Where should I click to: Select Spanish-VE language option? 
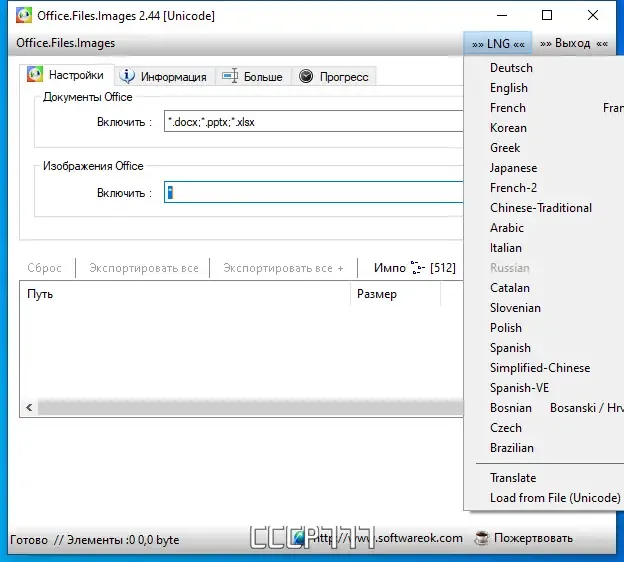[519, 388]
